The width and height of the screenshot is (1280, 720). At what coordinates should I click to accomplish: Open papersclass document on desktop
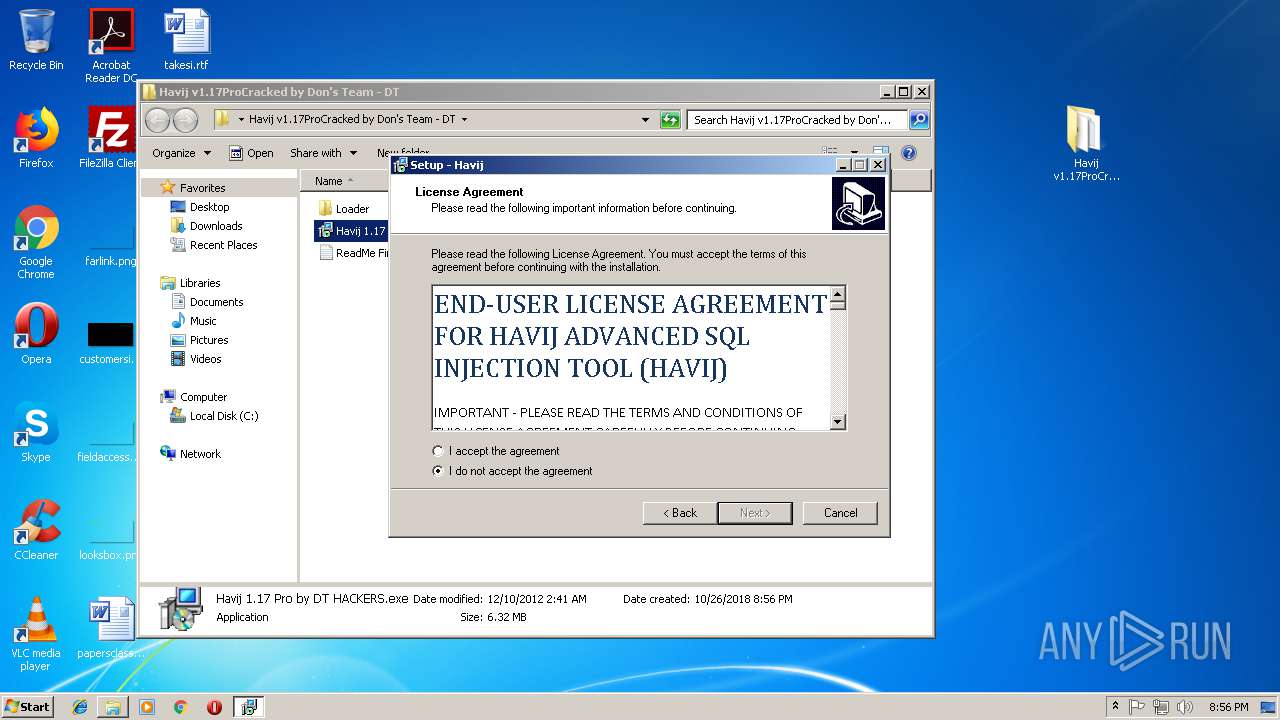click(110, 628)
